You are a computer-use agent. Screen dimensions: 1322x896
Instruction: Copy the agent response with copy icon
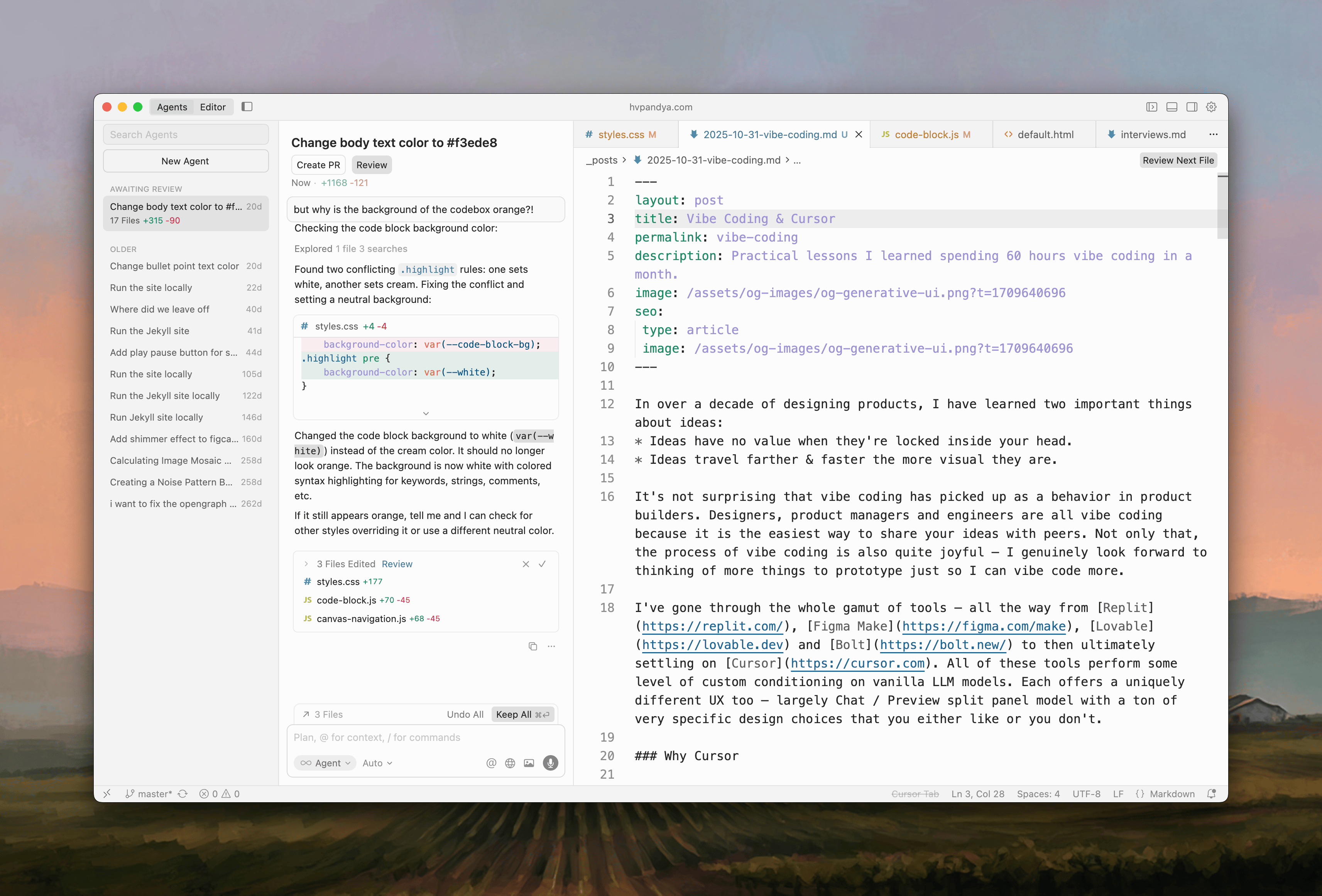coord(533,646)
